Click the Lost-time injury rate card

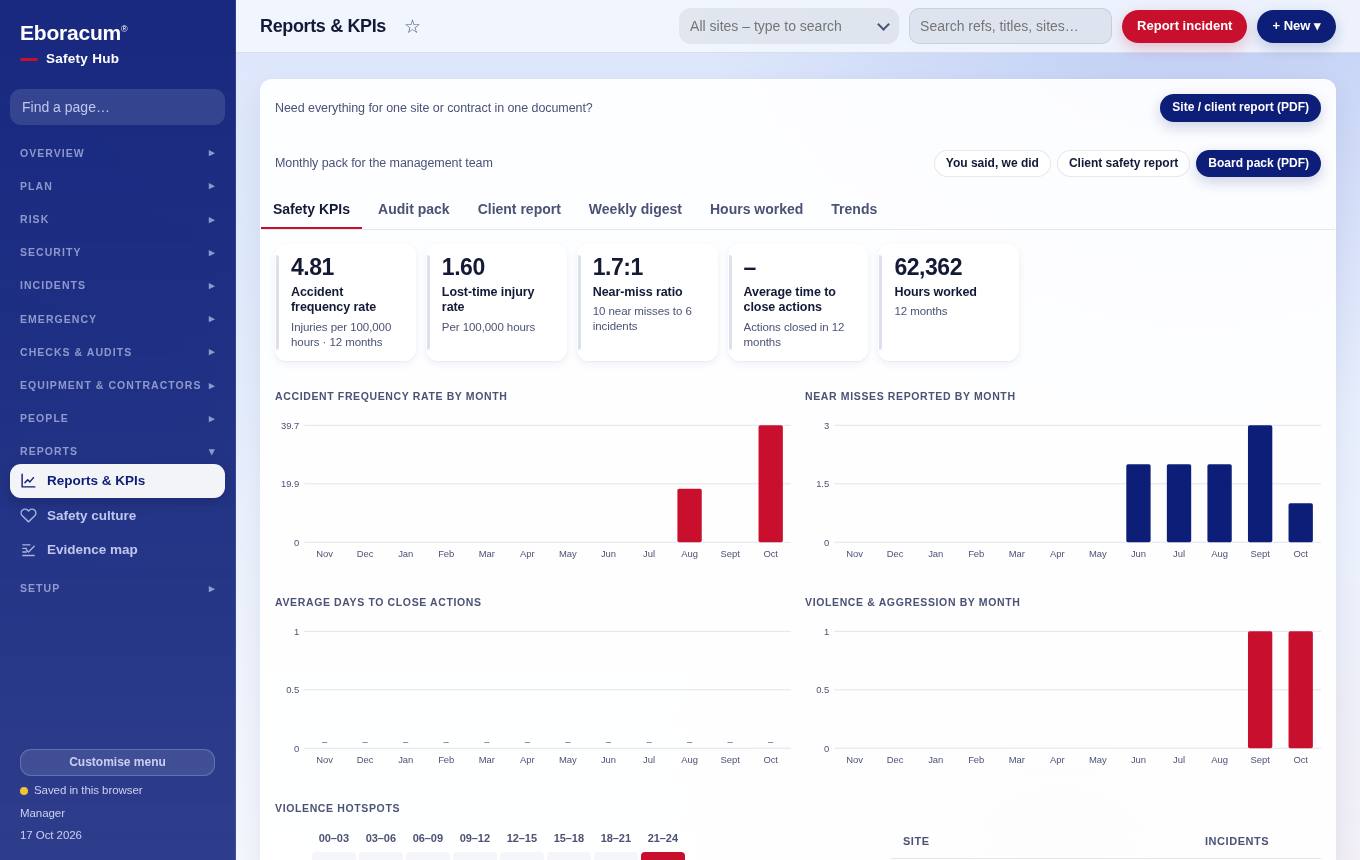click(x=497, y=302)
